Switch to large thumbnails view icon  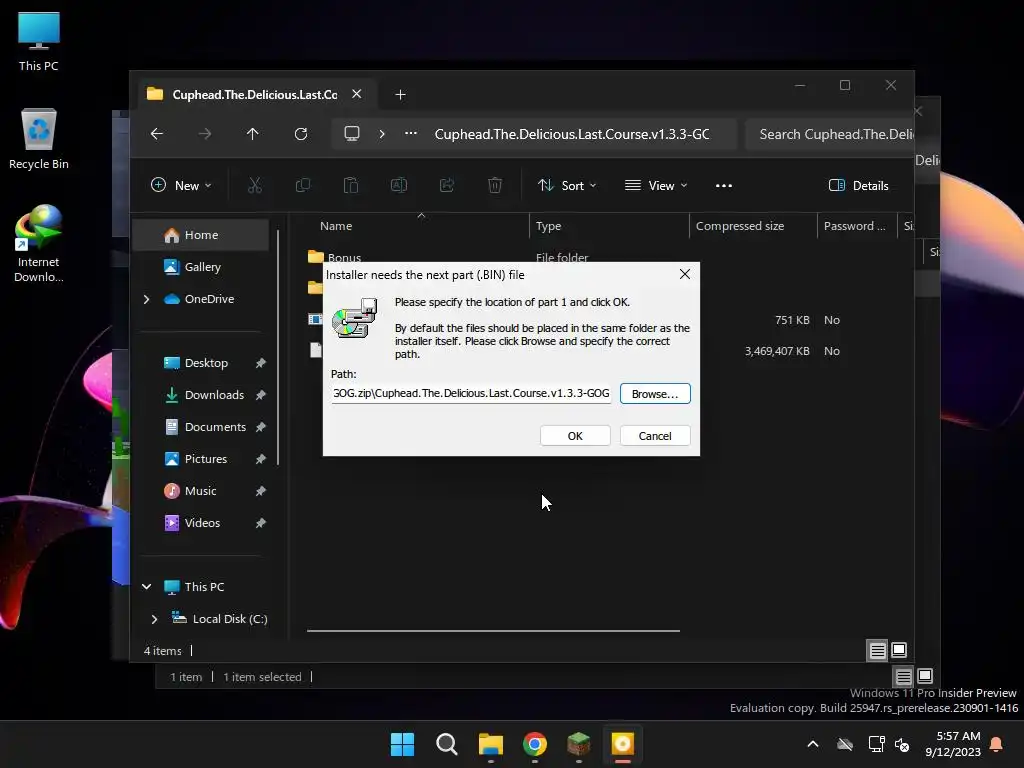[x=899, y=650]
